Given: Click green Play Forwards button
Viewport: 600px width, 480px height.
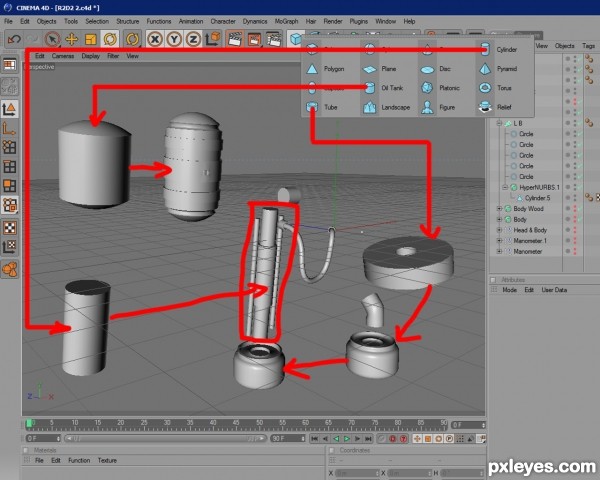Looking at the screenshot, I should click(347, 439).
